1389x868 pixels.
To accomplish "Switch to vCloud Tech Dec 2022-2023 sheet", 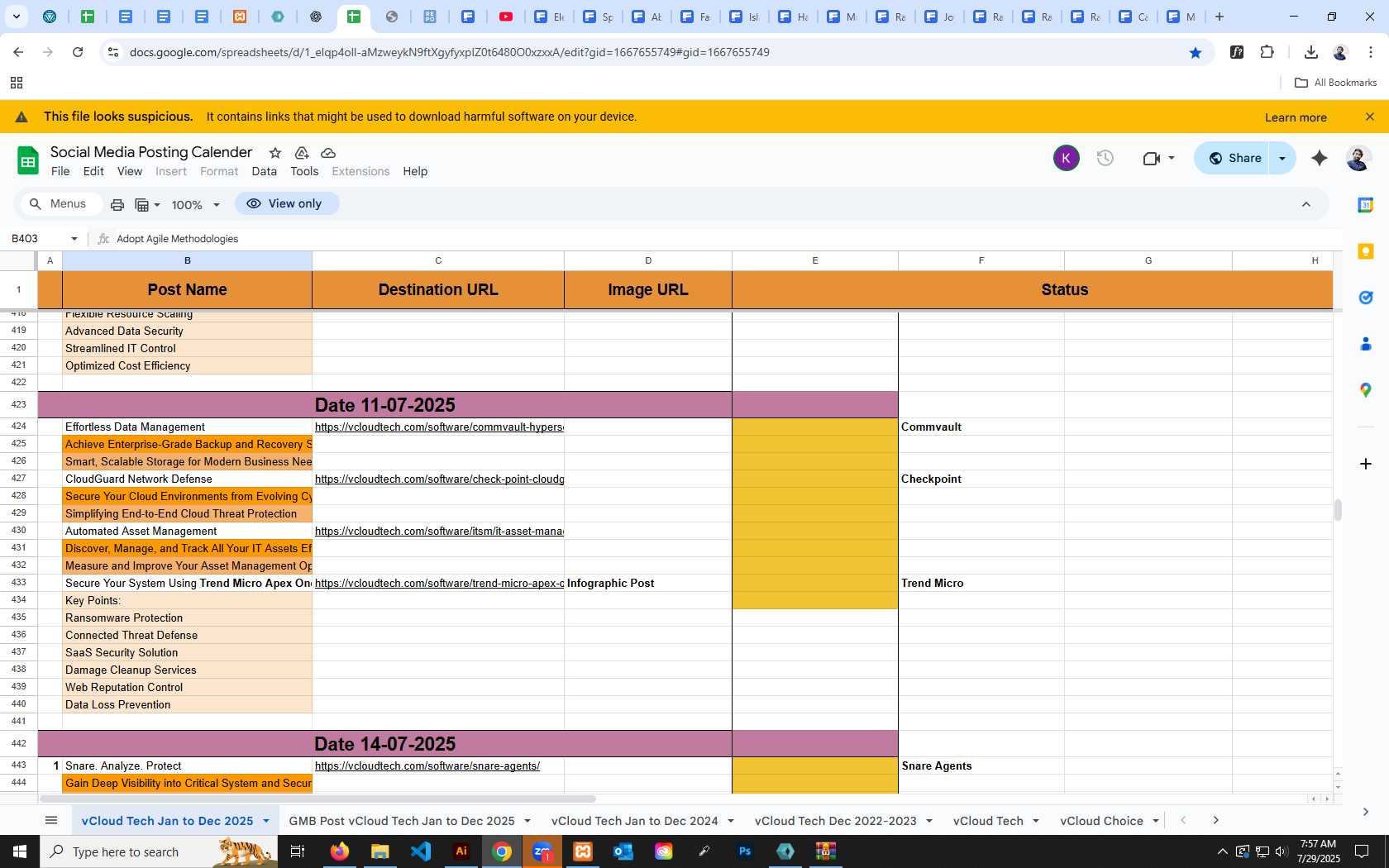I will click(835, 821).
